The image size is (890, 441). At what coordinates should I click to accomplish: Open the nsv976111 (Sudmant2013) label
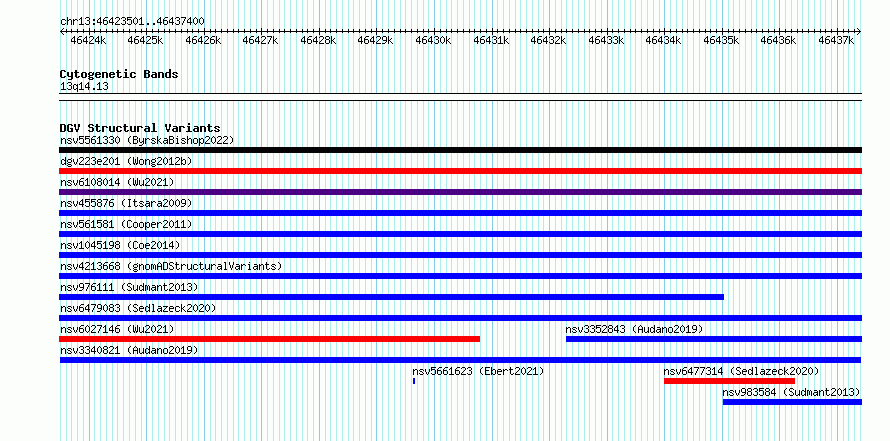click(x=129, y=287)
